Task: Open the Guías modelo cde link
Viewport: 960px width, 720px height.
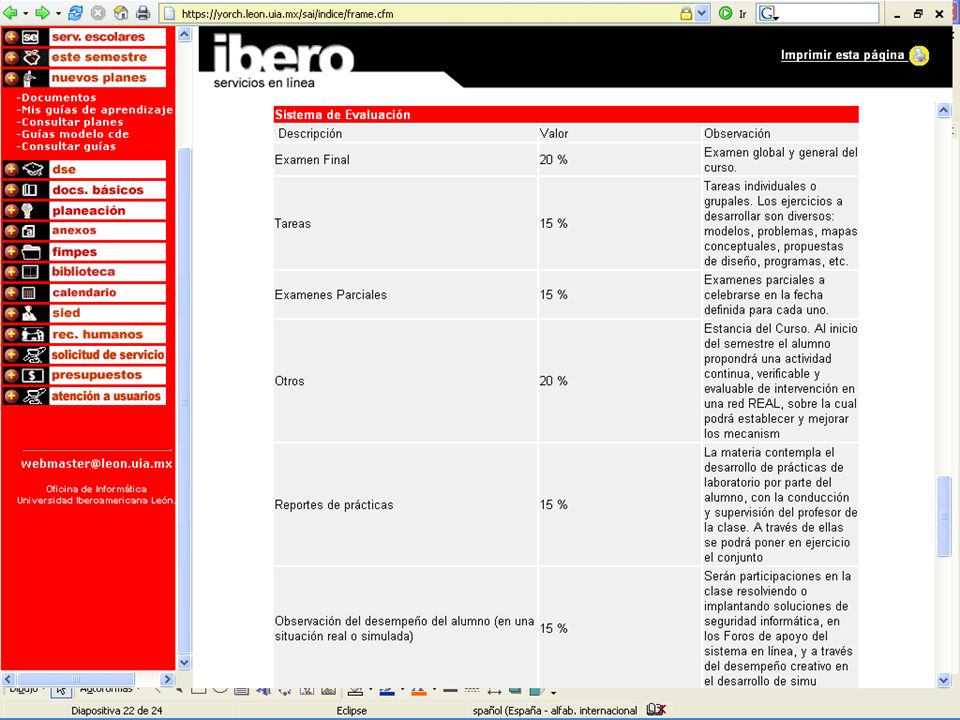Action: (73, 134)
